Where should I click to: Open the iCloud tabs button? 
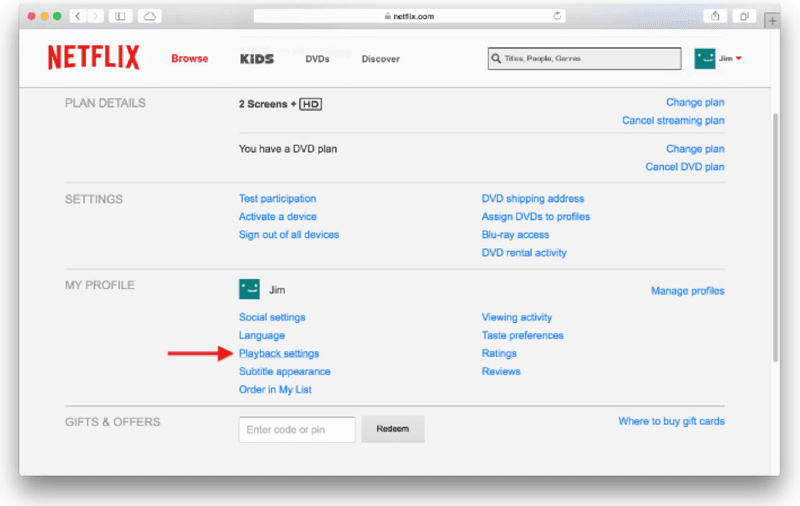(x=149, y=16)
